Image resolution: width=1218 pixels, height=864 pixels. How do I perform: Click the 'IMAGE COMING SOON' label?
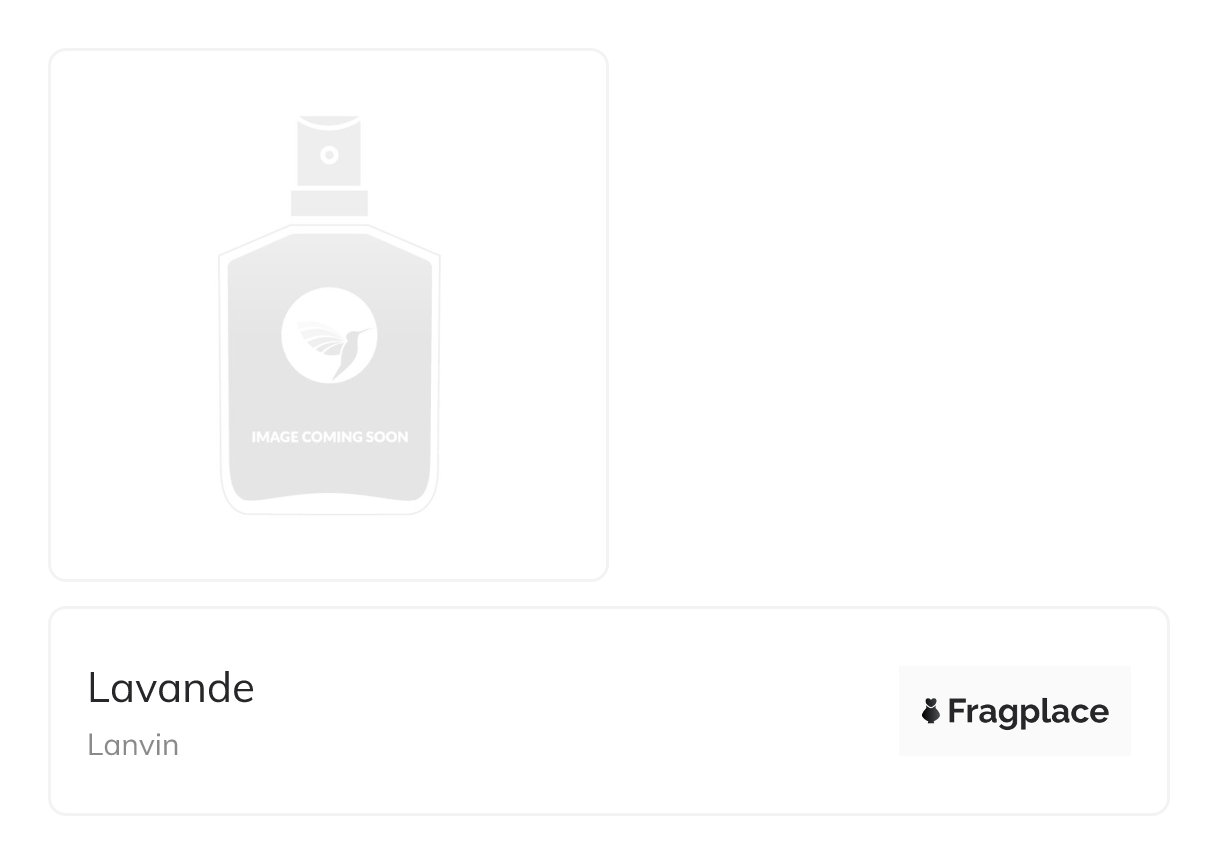[x=329, y=437]
